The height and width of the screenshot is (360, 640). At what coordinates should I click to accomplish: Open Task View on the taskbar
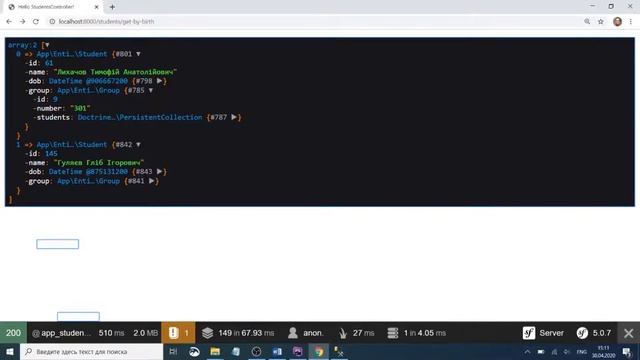[173, 351]
